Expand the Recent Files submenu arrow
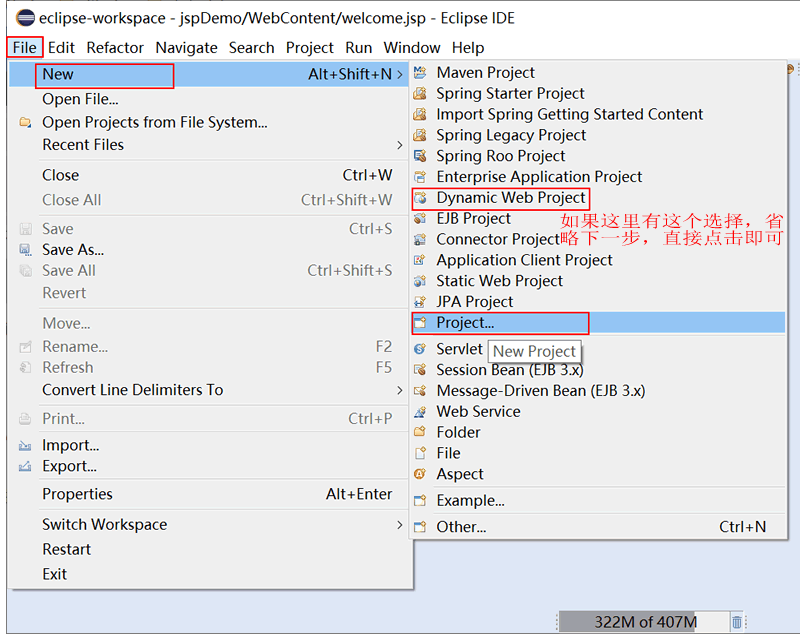Screen dimensions: 800x634 [399, 145]
